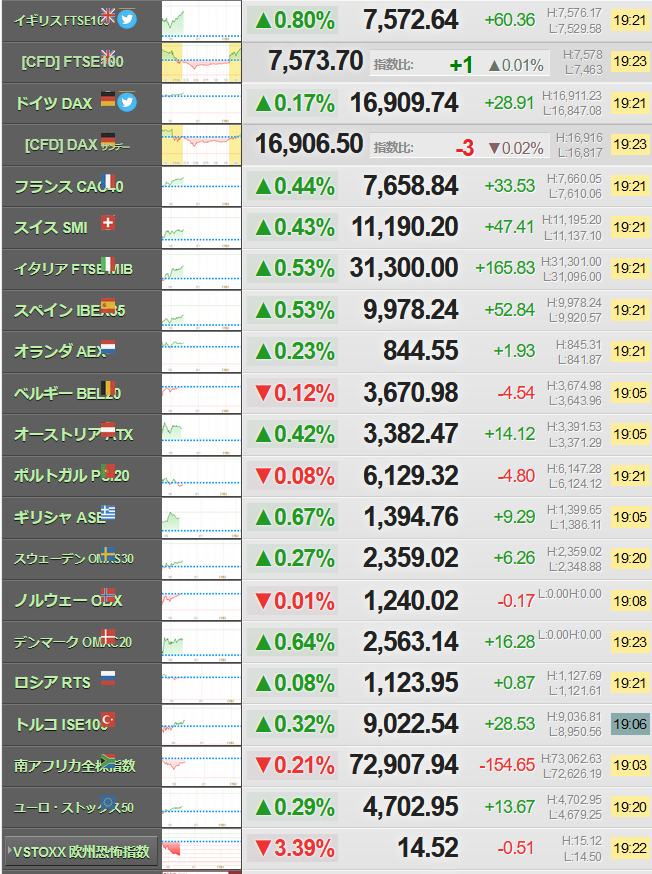Open the [CFD] DAX mini chart
This screenshot has height=874, width=652.
pos(201,145)
